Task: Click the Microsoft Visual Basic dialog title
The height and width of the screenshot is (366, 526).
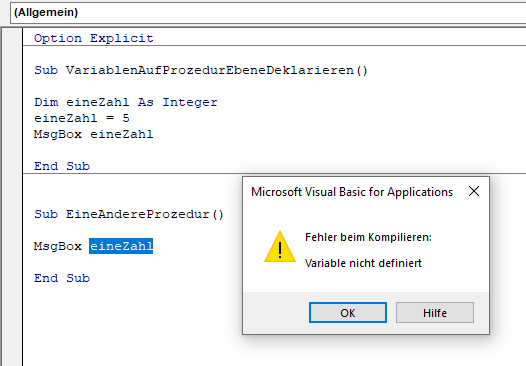Action: 352,192
